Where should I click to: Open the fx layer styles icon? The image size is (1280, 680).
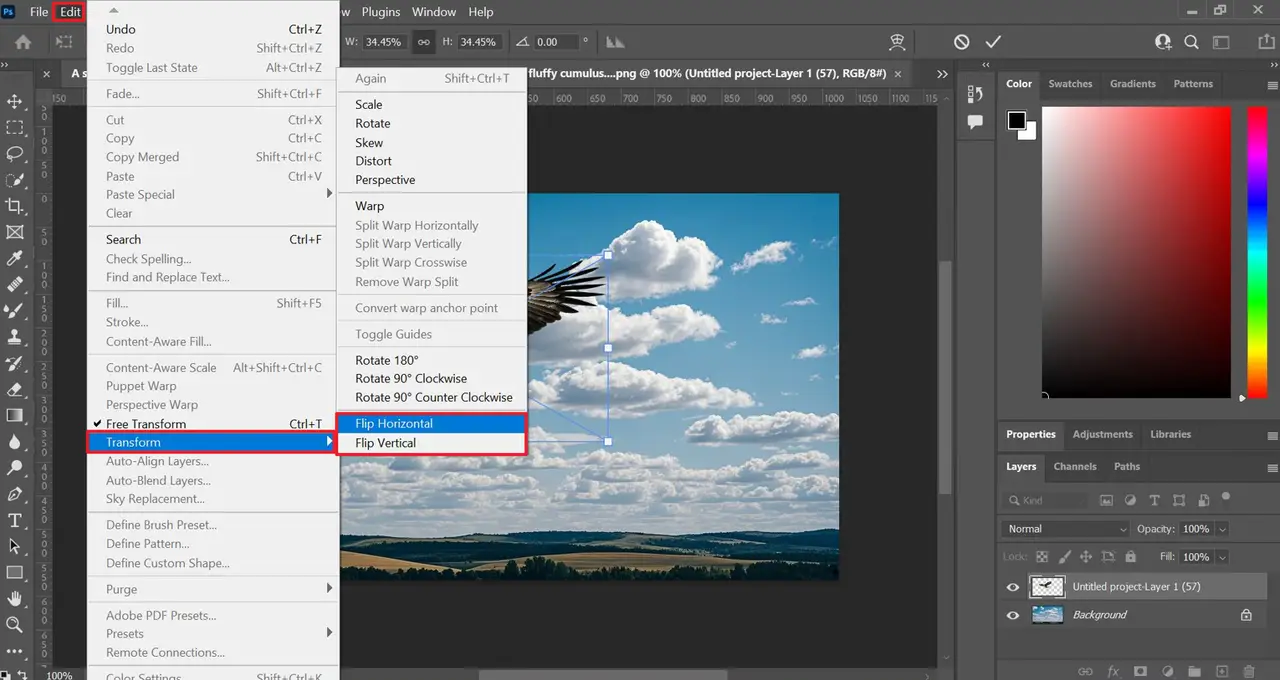(1113, 671)
